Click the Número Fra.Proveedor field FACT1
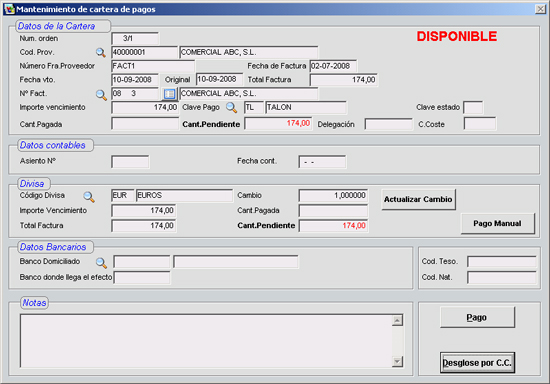Screen dimensions: 550x384 point(153,66)
